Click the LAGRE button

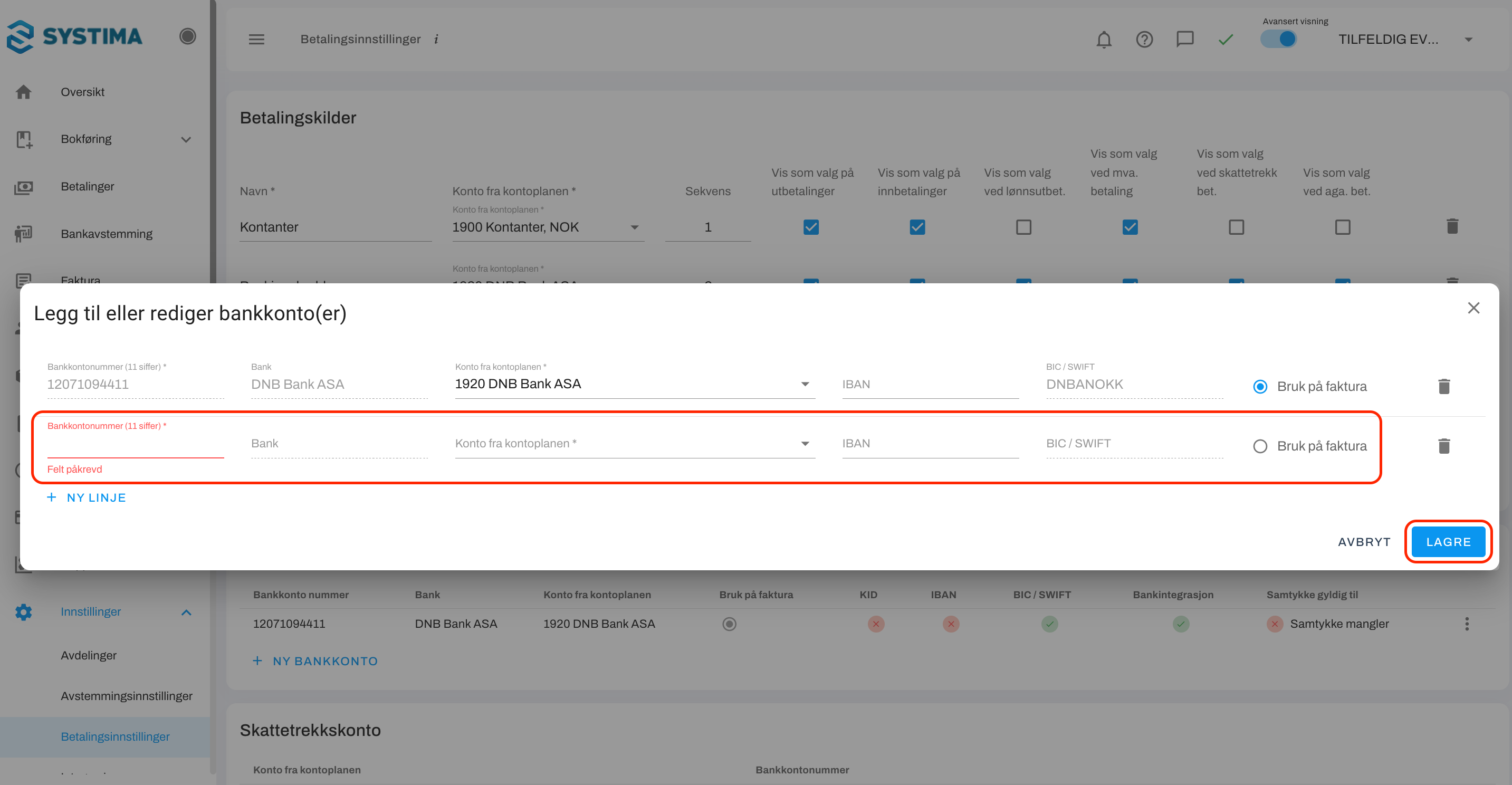[1448, 542]
